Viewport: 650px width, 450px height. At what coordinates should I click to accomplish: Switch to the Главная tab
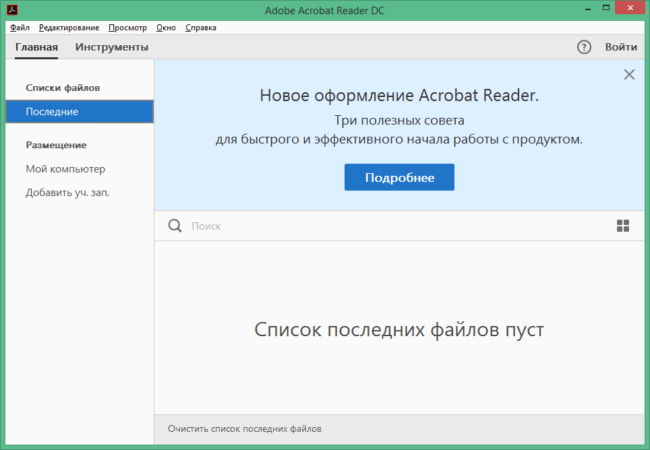(36, 47)
